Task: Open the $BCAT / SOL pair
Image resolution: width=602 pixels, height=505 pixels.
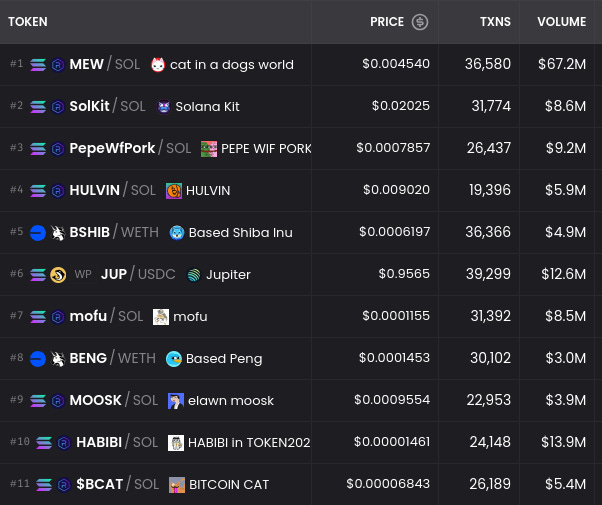Action: coord(117,484)
